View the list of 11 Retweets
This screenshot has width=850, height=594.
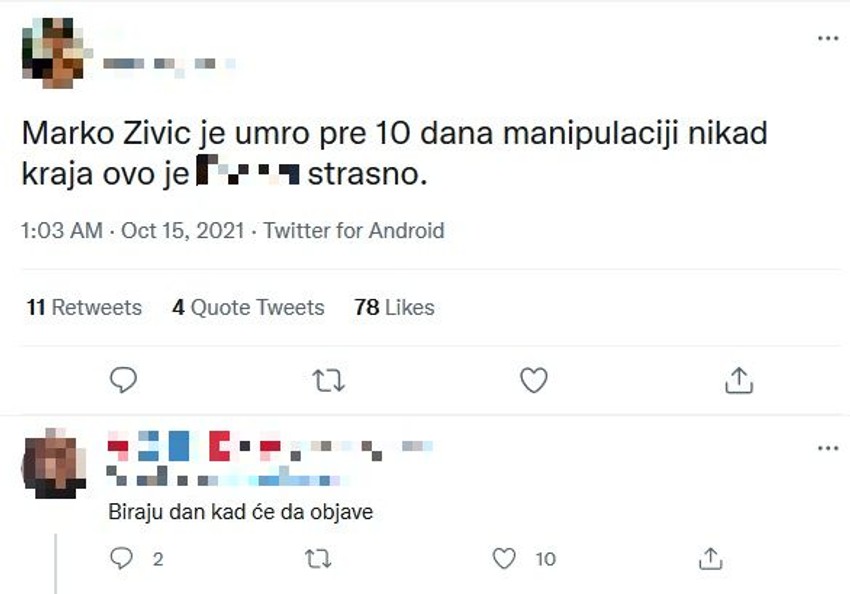click(x=84, y=308)
